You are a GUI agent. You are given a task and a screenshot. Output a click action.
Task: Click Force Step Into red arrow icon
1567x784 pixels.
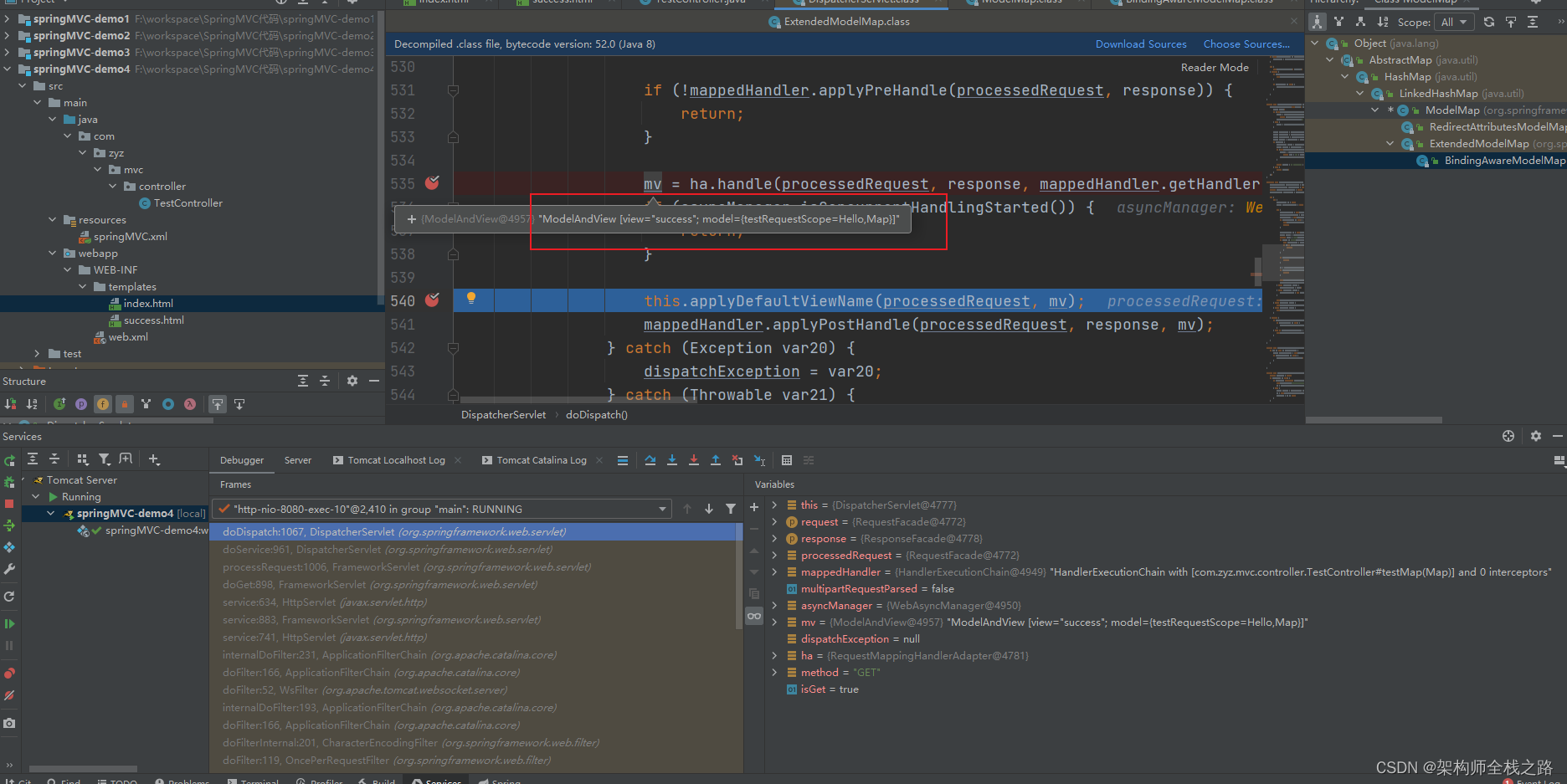(694, 460)
